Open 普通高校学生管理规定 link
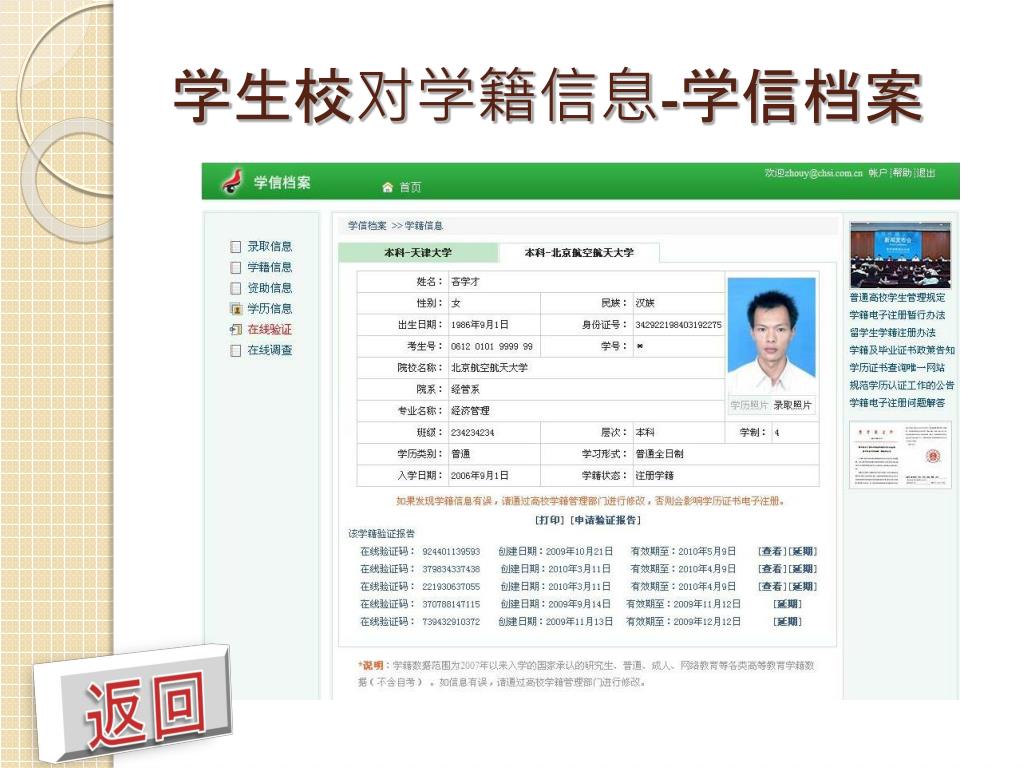The height and width of the screenshot is (768, 1024). (x=897, y=298)
